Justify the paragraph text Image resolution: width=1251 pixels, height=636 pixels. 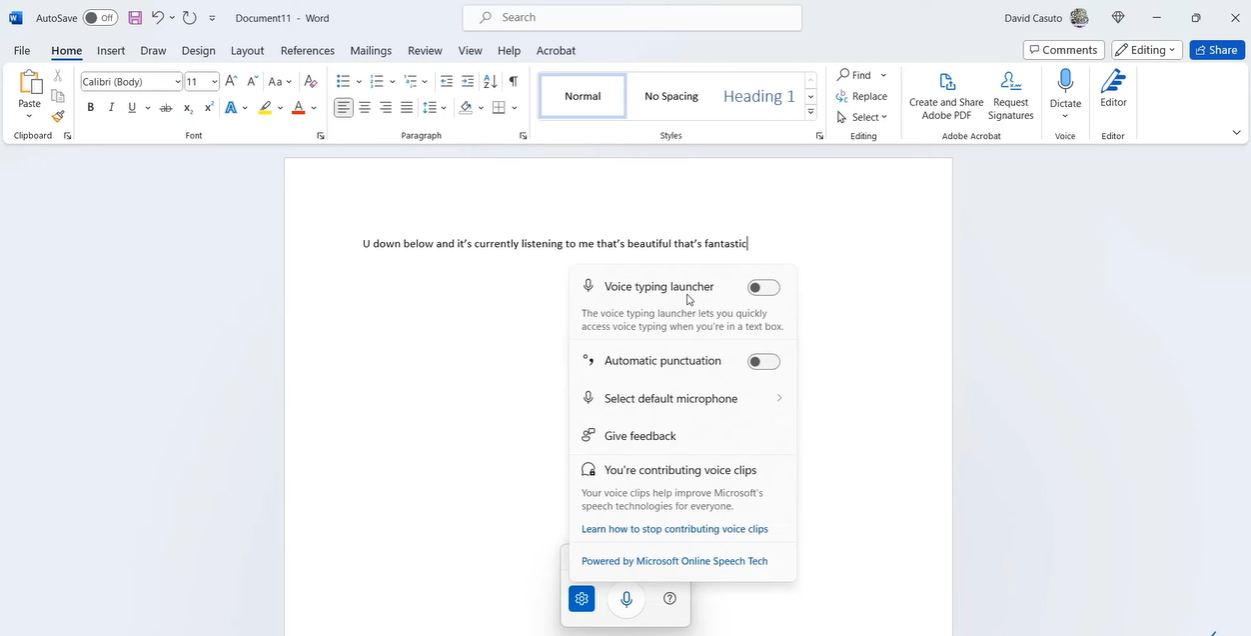407,108
